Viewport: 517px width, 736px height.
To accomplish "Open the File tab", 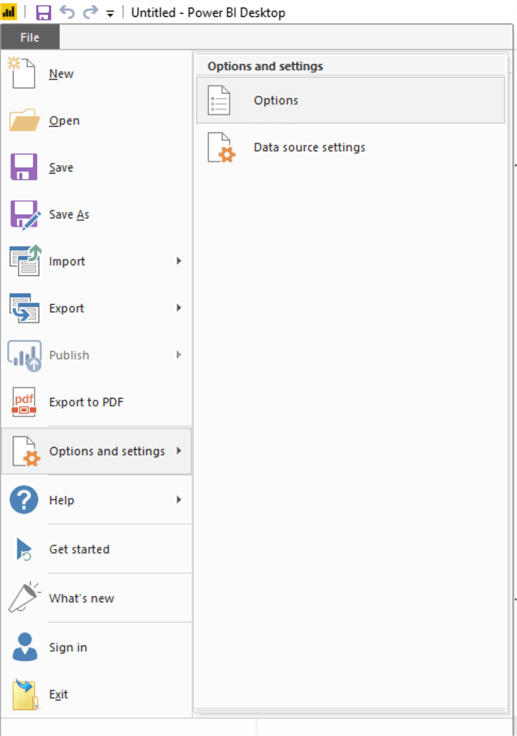I will 30,37.
